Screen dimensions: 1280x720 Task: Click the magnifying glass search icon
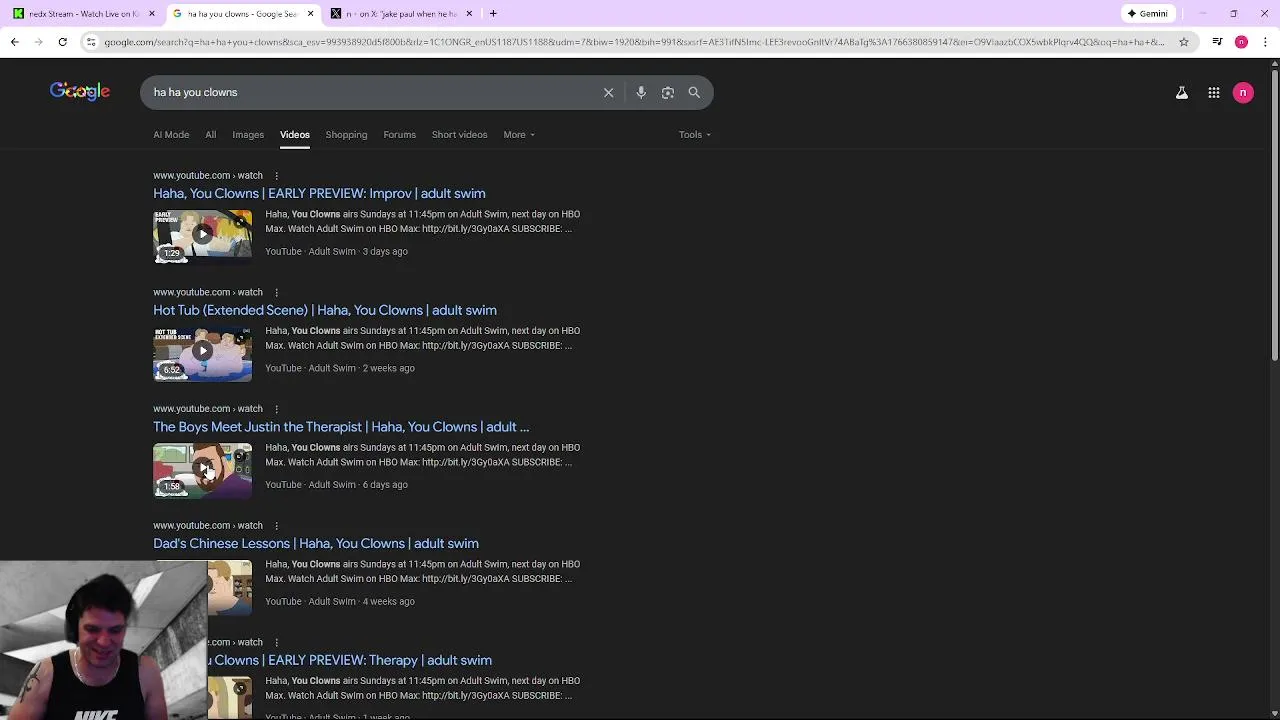click(x=694, y=92)
